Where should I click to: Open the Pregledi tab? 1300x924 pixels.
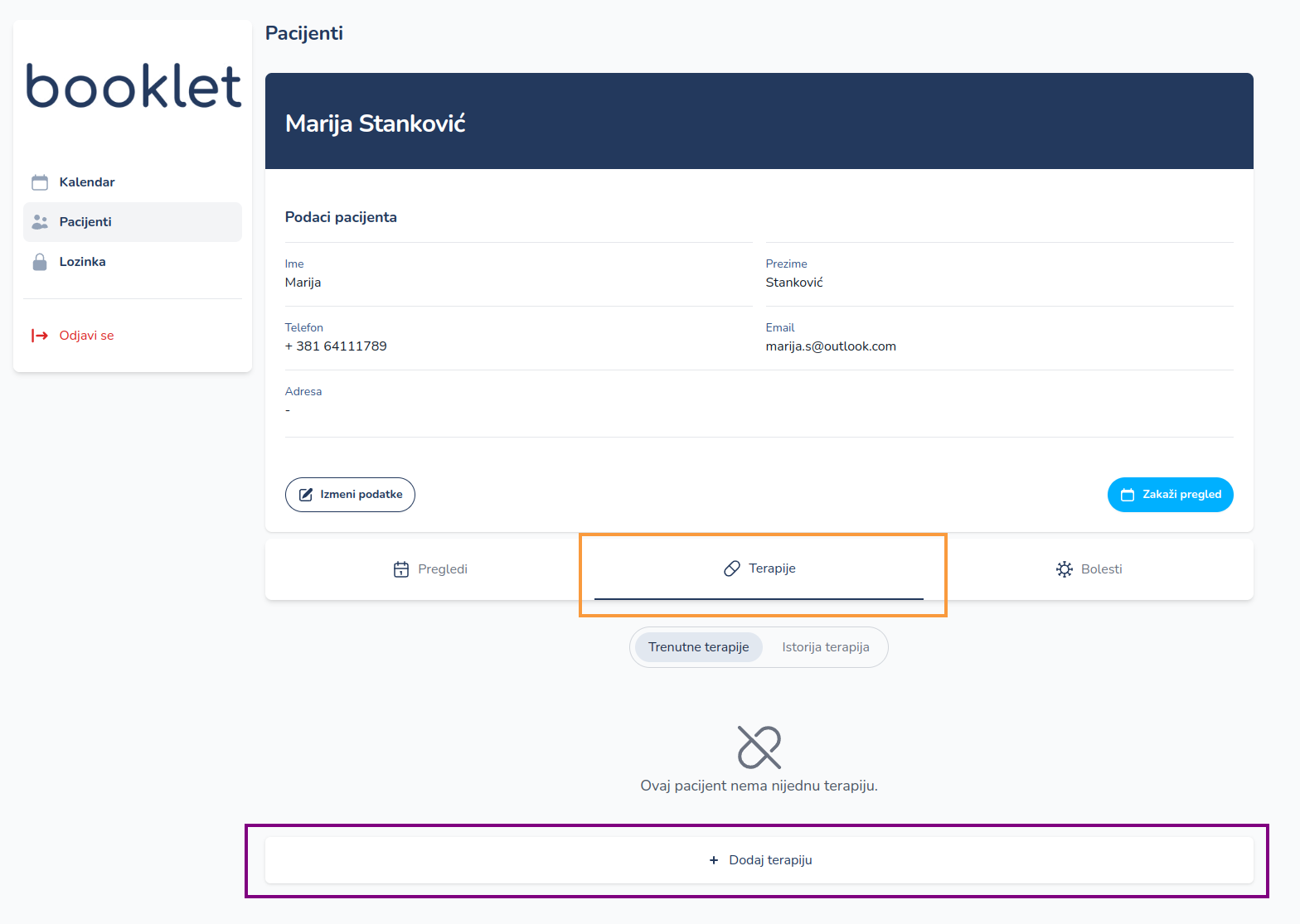430,569
